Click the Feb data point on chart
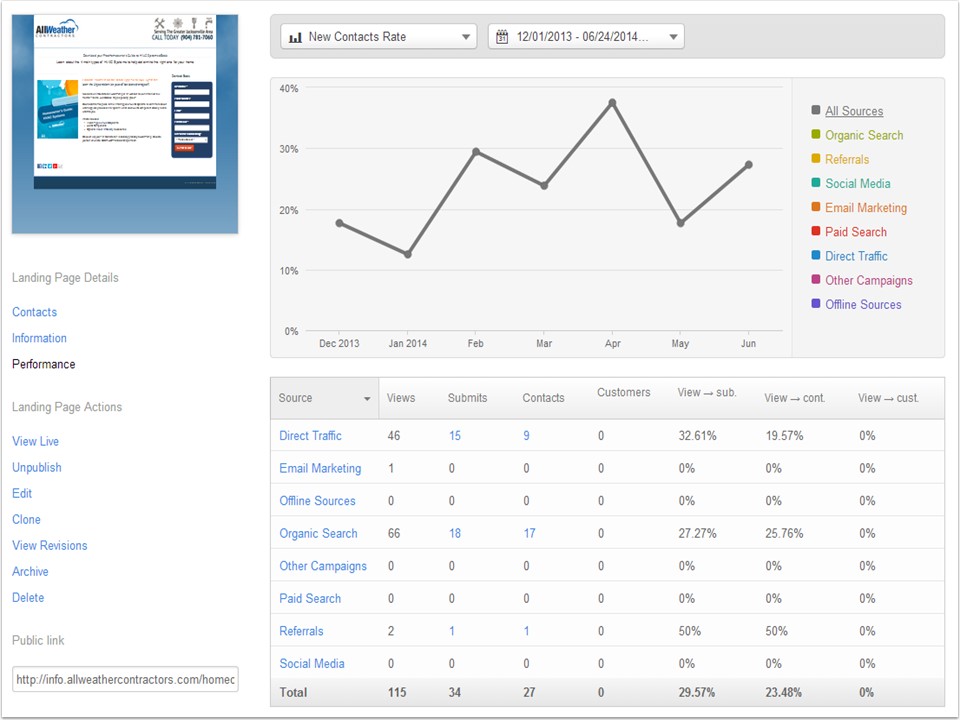 [x=476, y=152]
